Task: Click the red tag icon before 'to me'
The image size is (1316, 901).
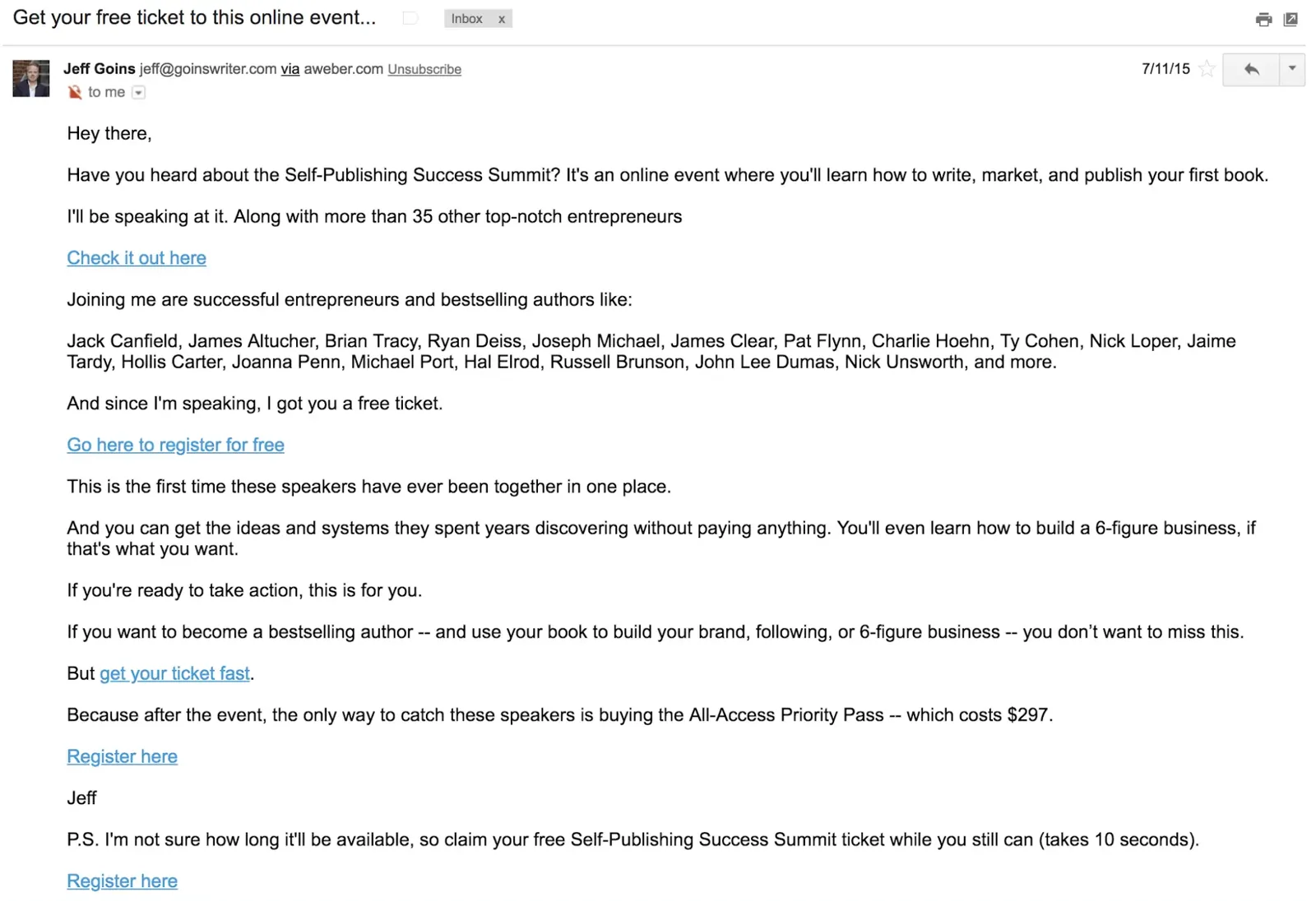Action: (75, 92)
